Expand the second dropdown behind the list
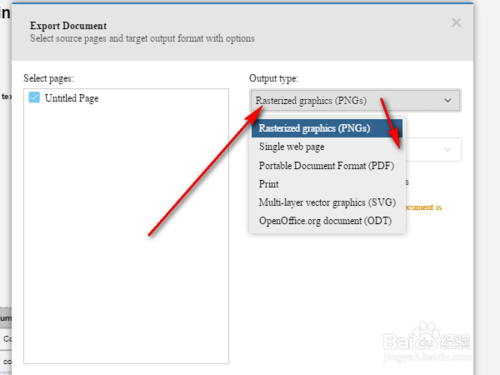The width and height of the screenshot is (500, 375). (x=448, y=149)
